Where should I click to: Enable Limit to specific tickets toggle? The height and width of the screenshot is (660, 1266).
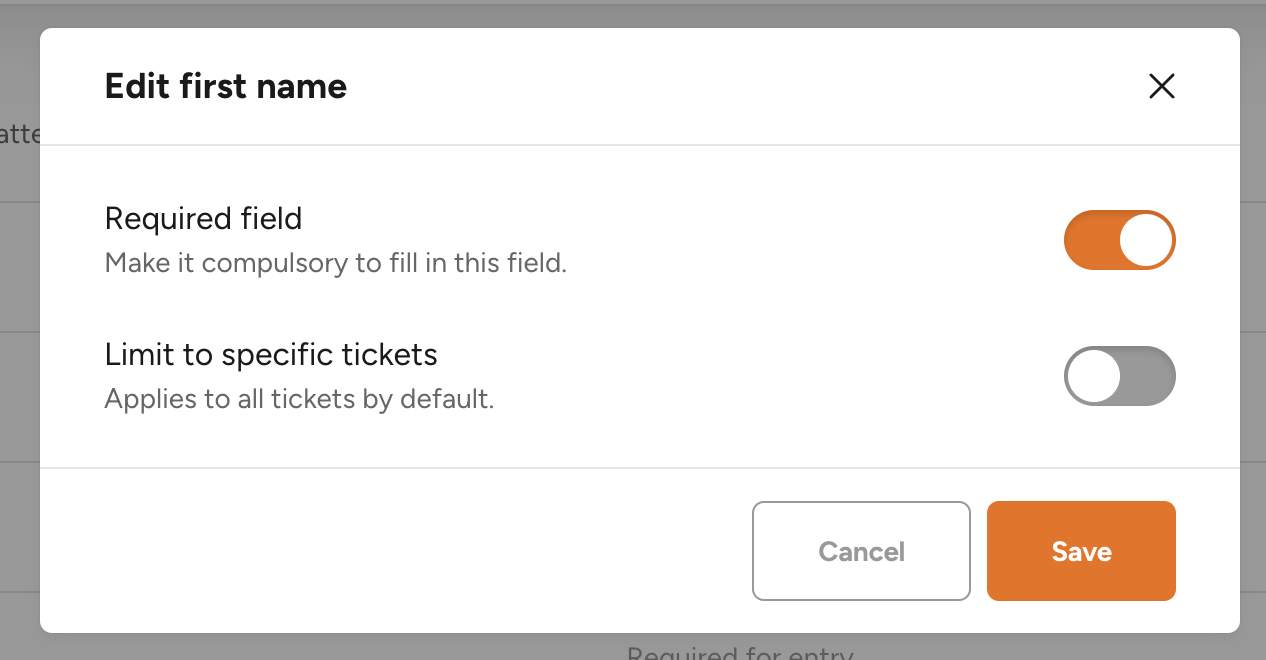click(x=1119, y=376)
